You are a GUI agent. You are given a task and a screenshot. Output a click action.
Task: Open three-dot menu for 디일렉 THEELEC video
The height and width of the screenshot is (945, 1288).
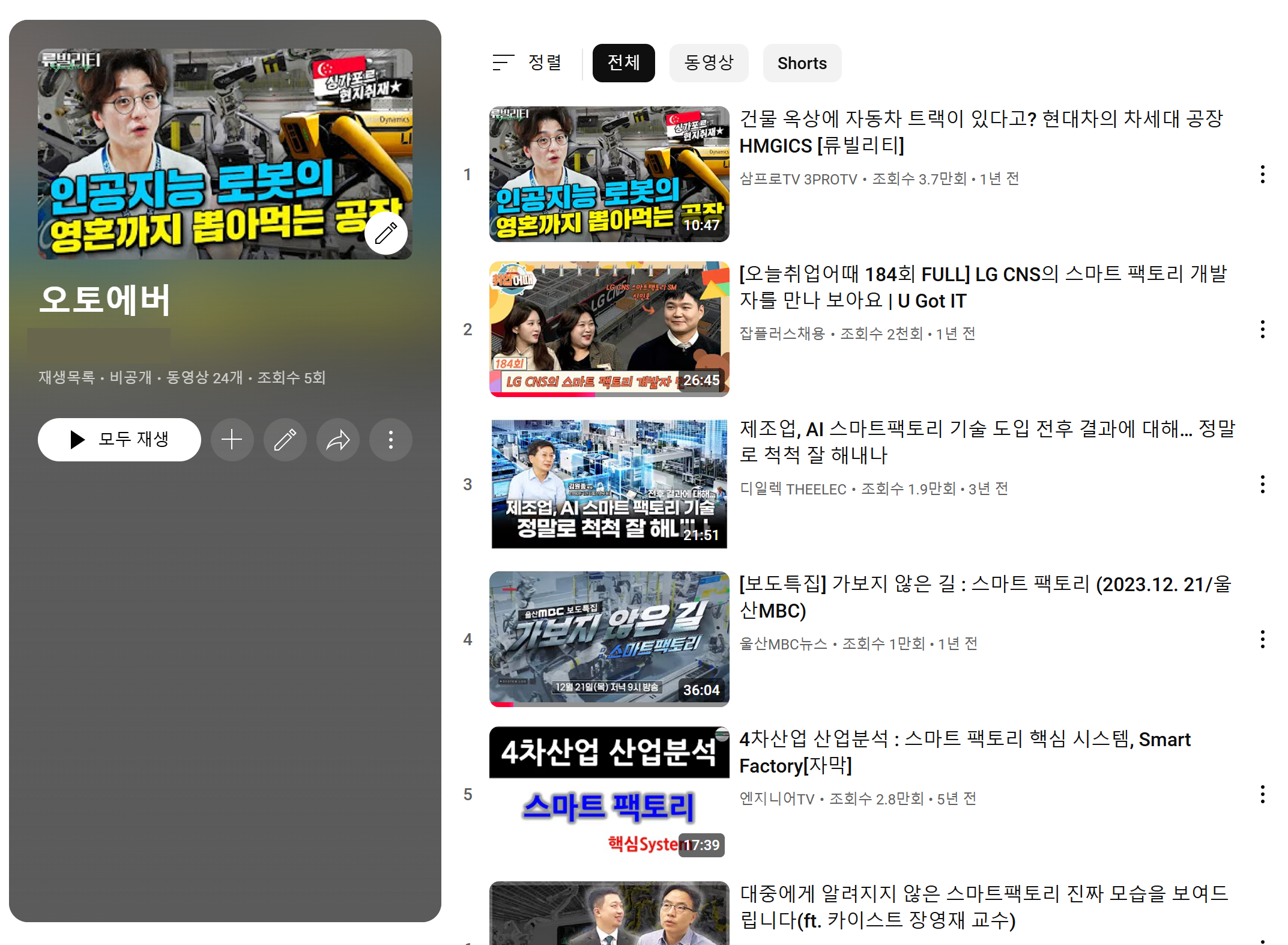tap(1263, 485)
